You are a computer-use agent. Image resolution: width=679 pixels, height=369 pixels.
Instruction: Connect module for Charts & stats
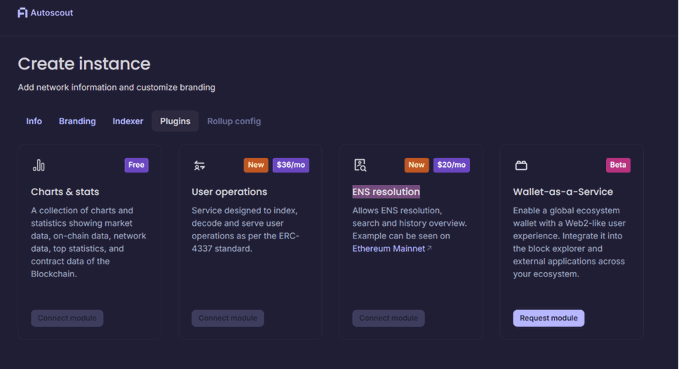[x=67, y=318]
